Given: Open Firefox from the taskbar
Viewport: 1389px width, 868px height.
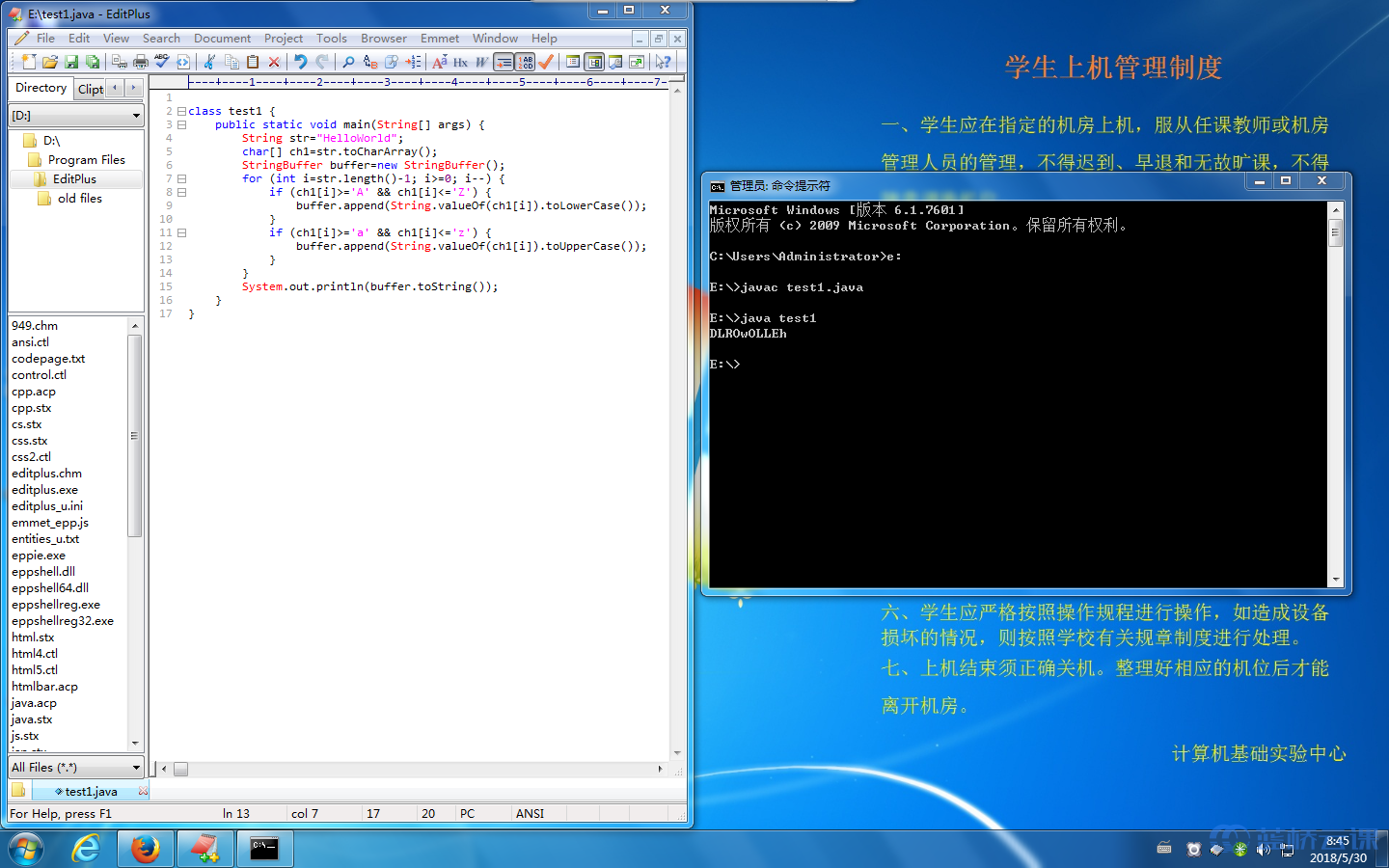Looking at the screenshot, I should point(146,849).
